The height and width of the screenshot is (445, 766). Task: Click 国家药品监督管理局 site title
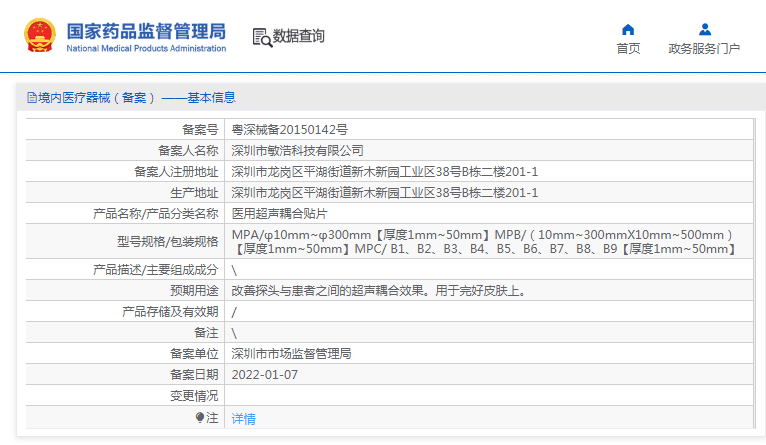pyautogui.click(x=146, y=31)
